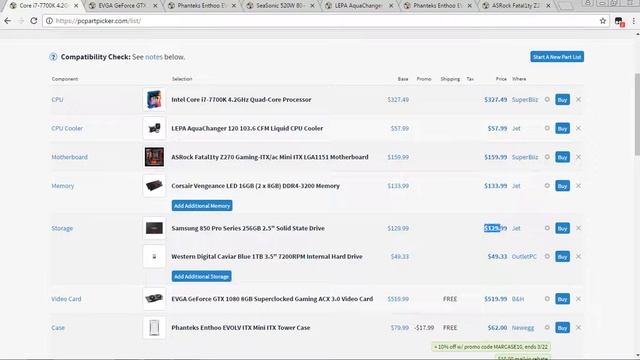Switch to the ASRock Fatal1ty browser tab

(x=516, y=6)
